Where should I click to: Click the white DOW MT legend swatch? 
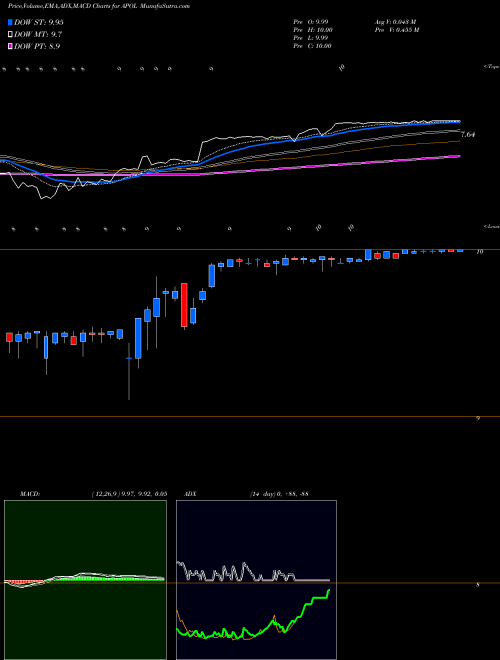[10, 35]
